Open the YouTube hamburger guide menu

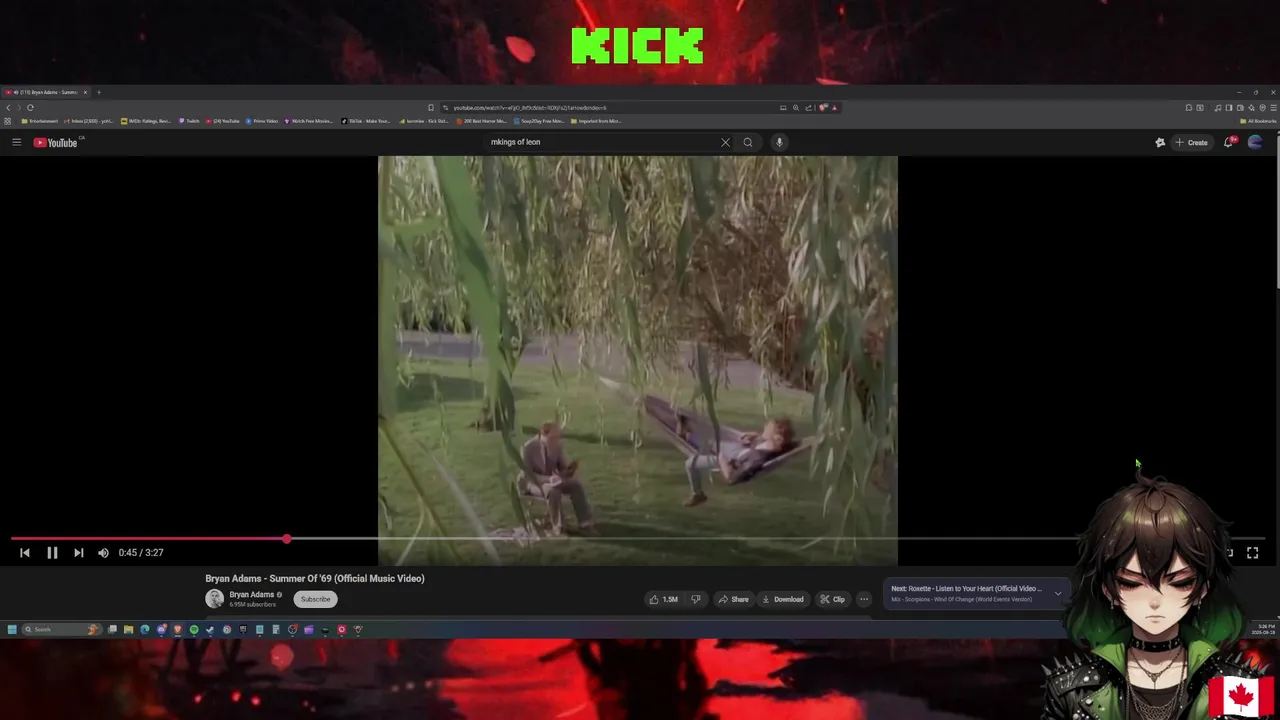(16, 142)
